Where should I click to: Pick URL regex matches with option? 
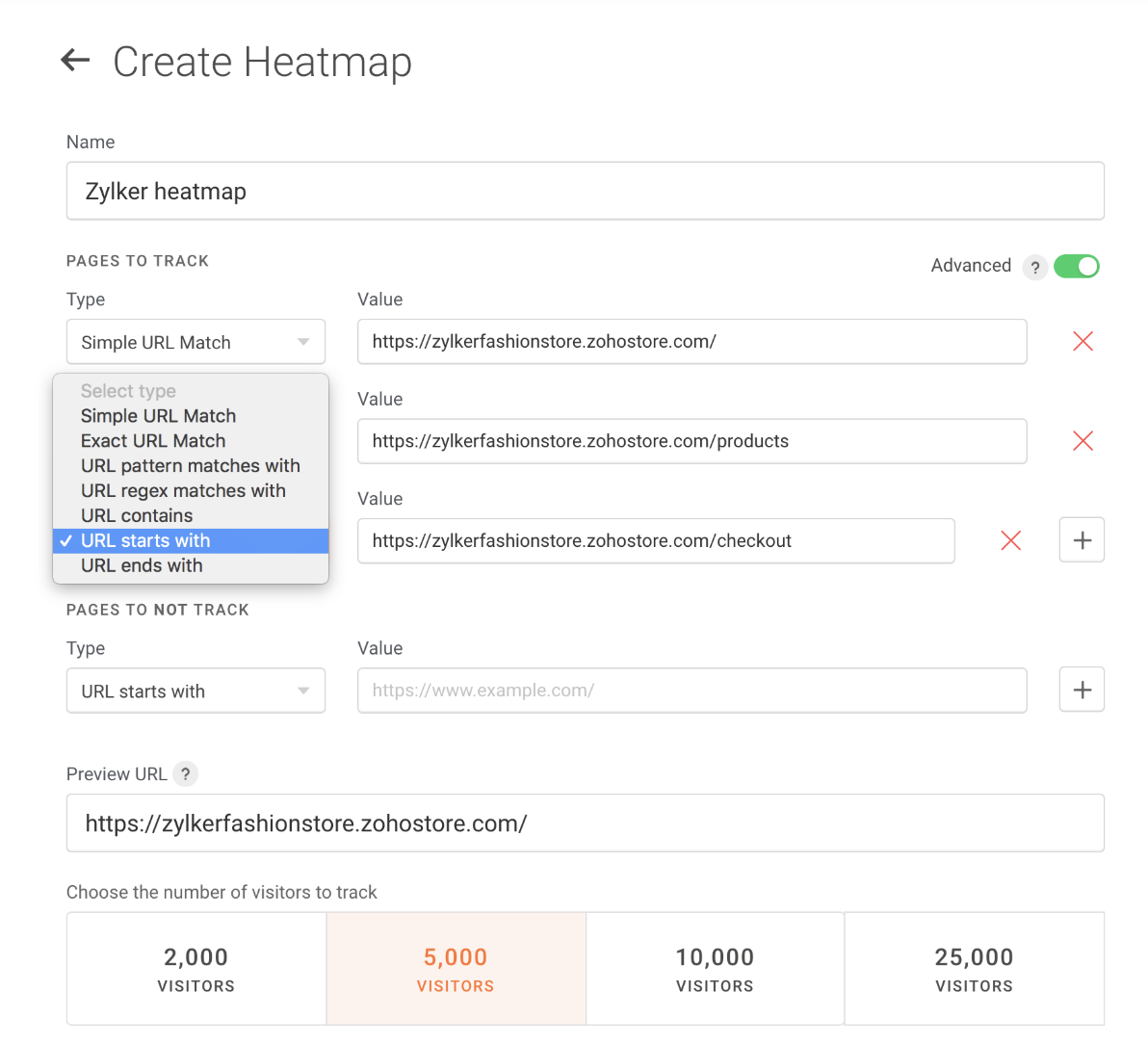tap(183, 491)
